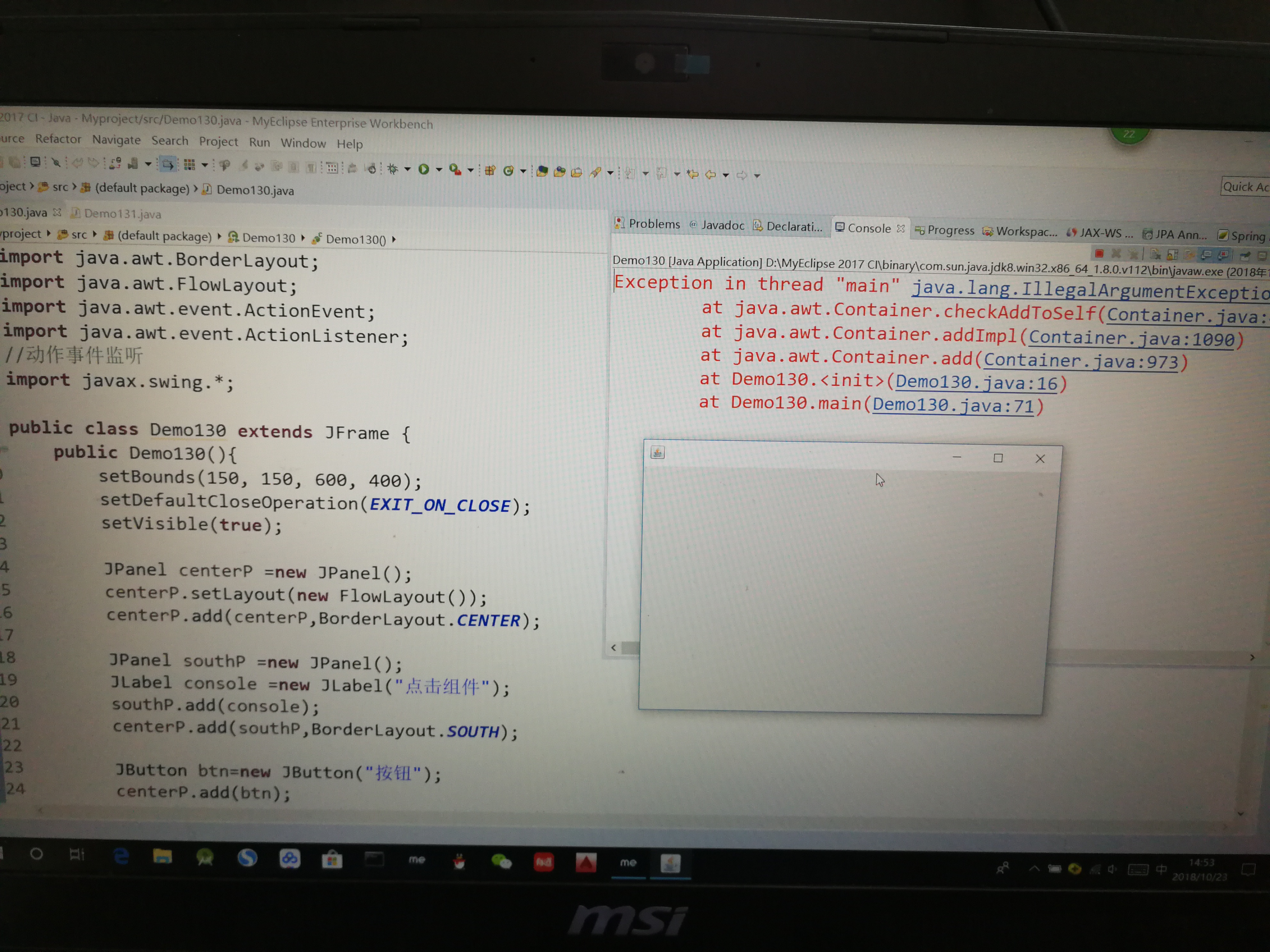Viewport: 1270px width, 952px height.
Task: Toggle Show Console When Standard Out Changes
Action: [x=1206, y=255]
